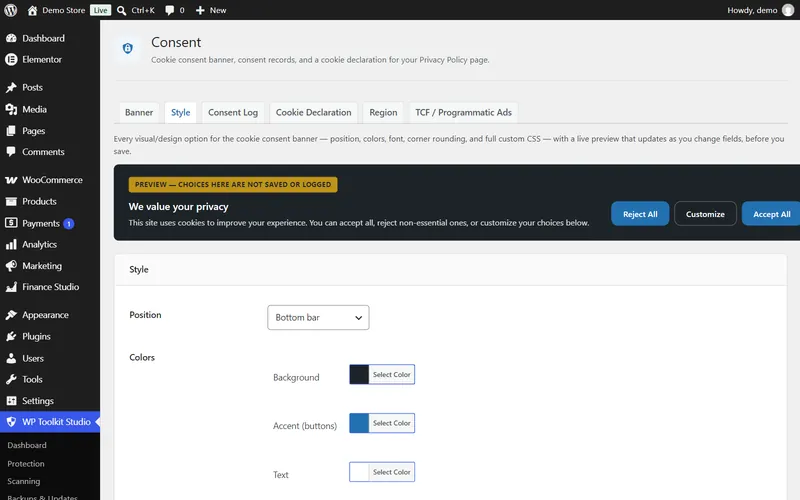Click the WP Toolkit Studio shield icon
This screenshot has height=500, width=800.
coord(11,422)
